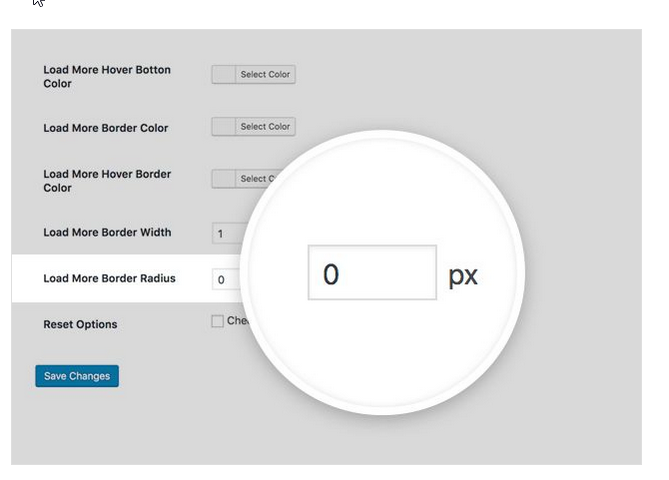Image resolution: width=669 pixels, height=480 pixels.
Task: Click the Load More Hover Botton Color swatch
Action: [224, 75]
